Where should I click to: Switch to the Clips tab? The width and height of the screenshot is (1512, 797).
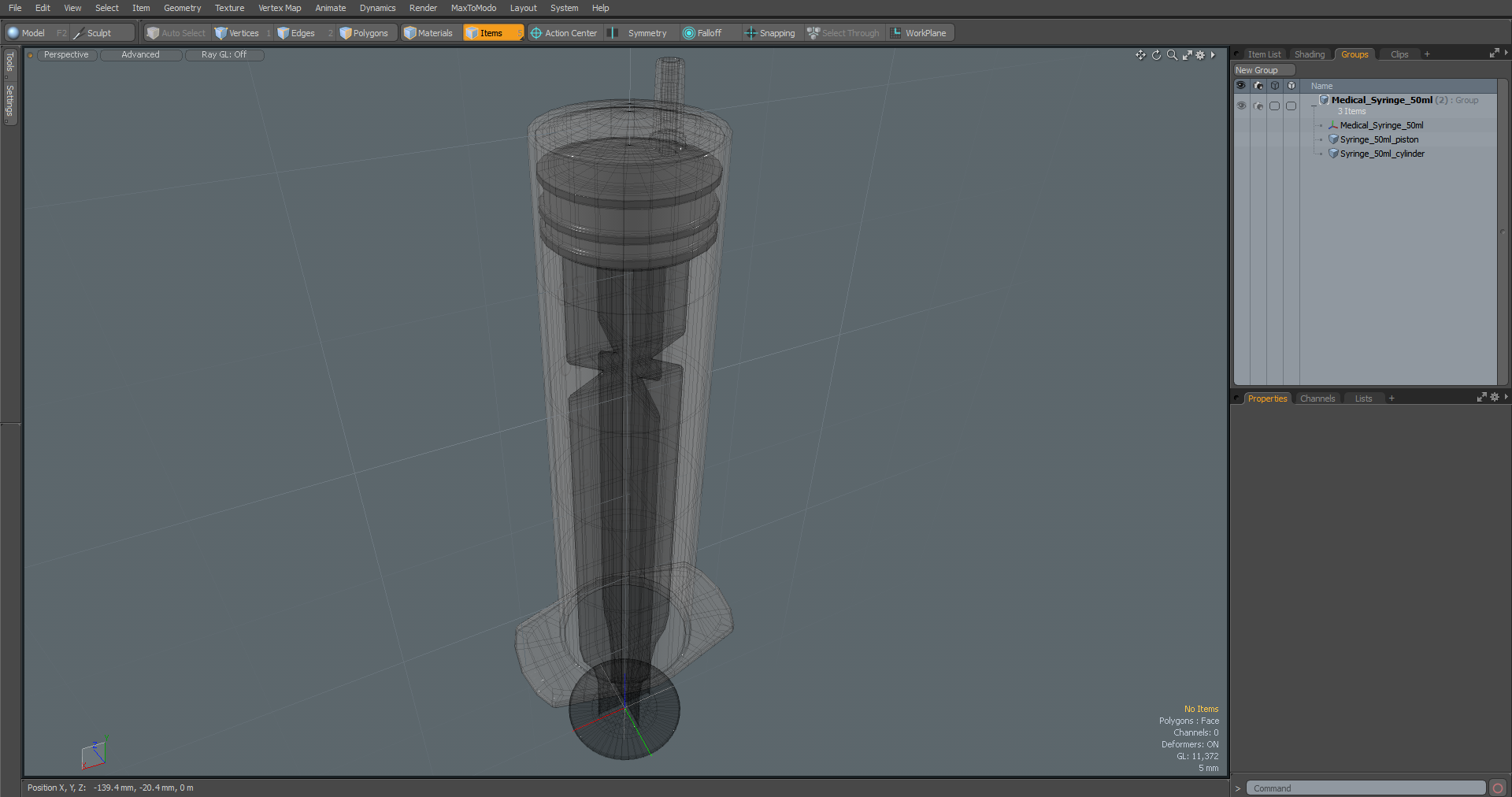coord(1399,54)
